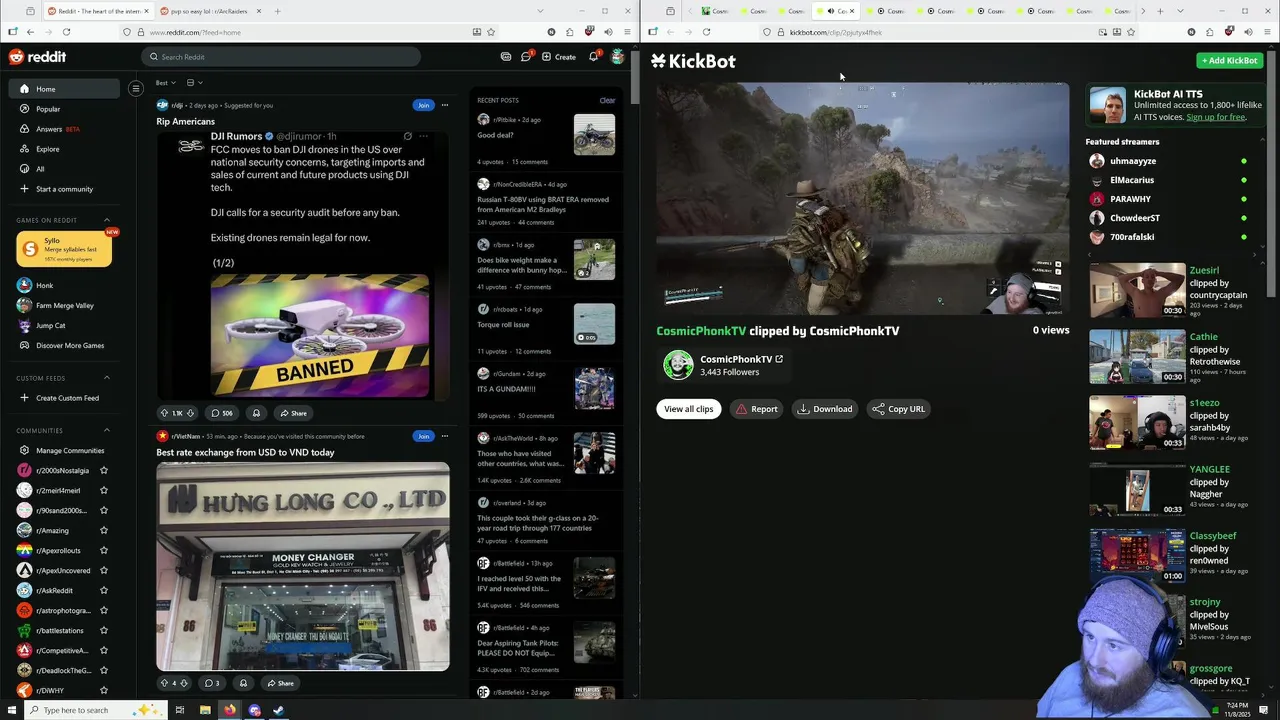This screenshot has width=1280, height=720.
Task: Downvote the USD to VND post
Action: click(x=183, y=683)
